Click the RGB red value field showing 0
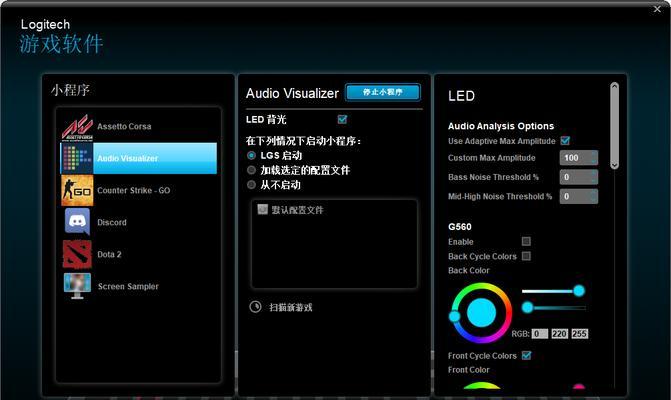Image resolution: width=671 pixels, height=400 pixels. click(540, 334)
